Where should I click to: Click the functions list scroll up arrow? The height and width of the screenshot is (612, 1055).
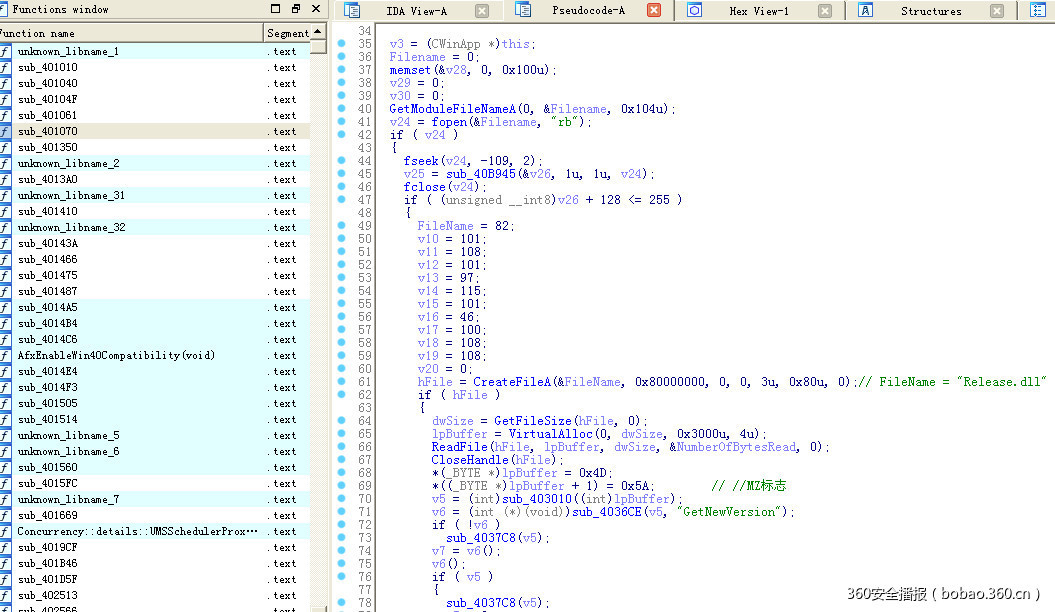click(318, 32)
